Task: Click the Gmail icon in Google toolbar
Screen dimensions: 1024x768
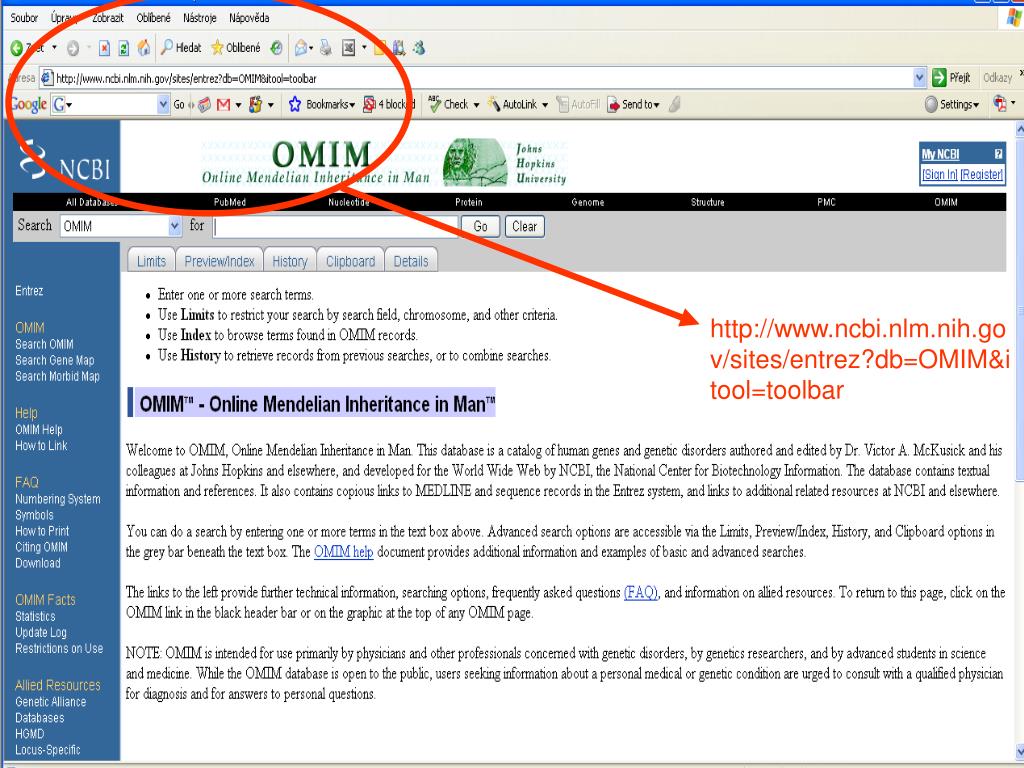Action: 223,104
